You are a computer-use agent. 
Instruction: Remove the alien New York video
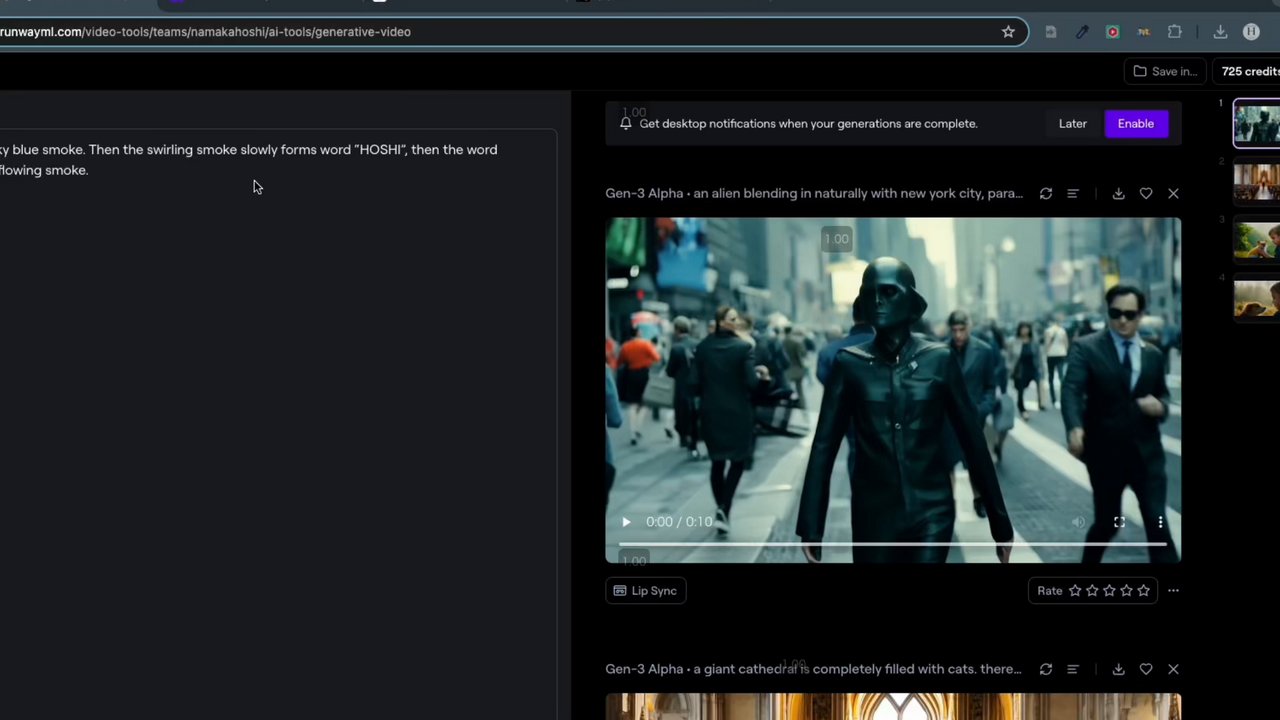(1173, 194)
